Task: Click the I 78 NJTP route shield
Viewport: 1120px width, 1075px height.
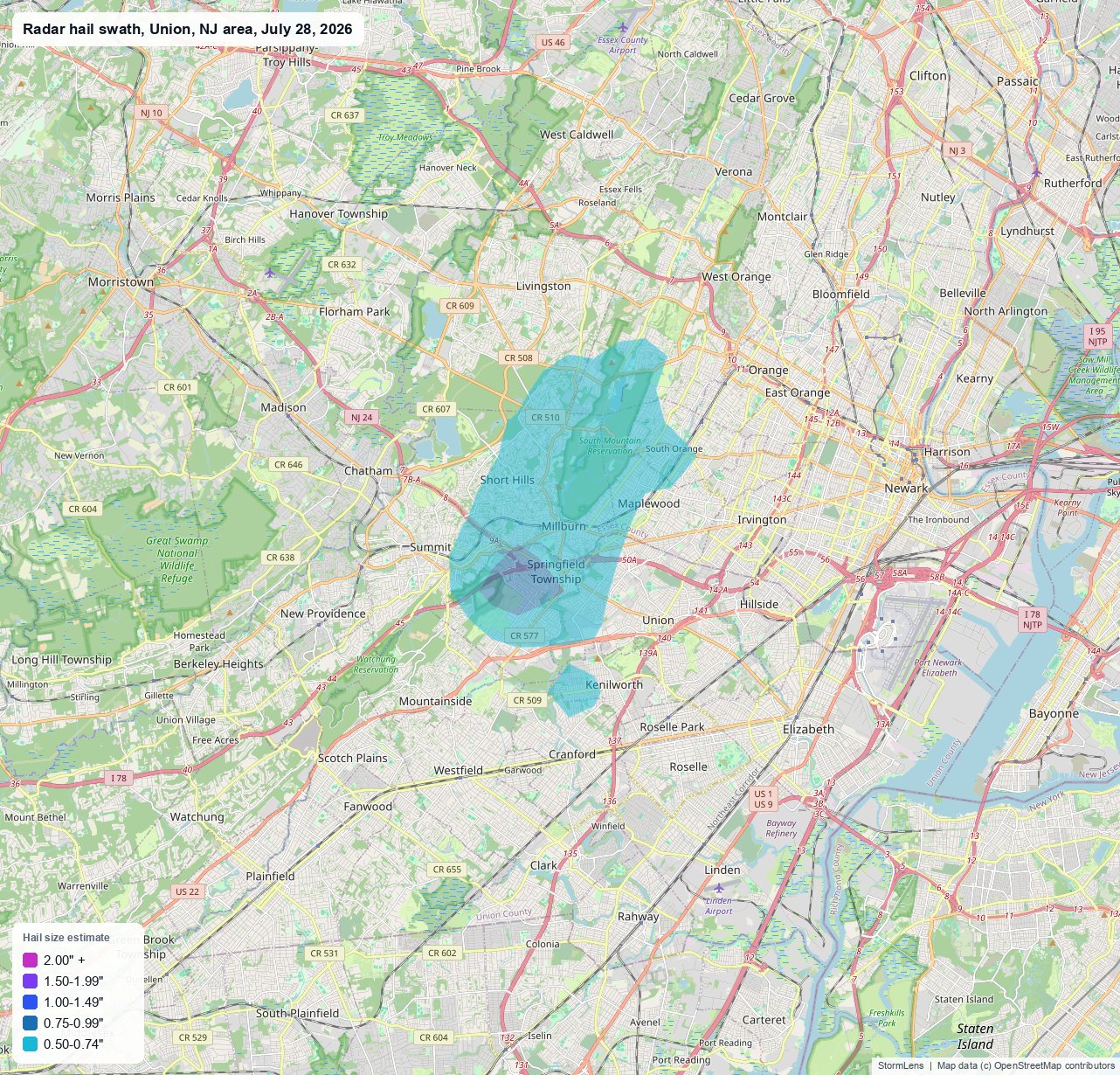Action: coord(1033,620)
